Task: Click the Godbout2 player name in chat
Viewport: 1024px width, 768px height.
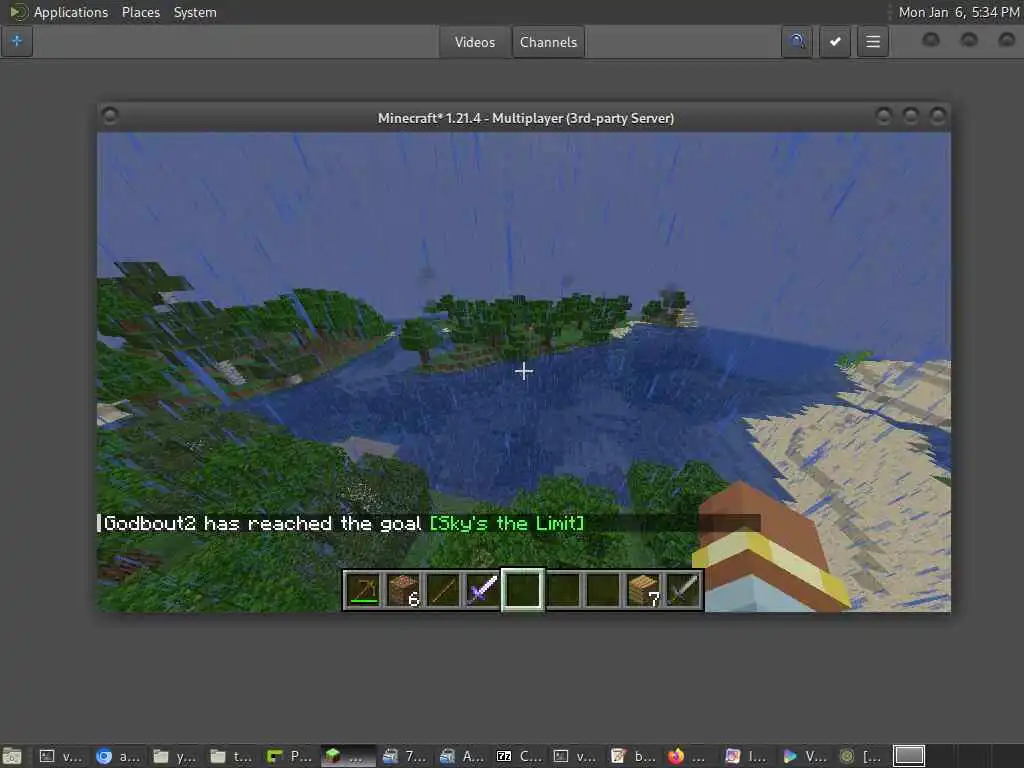Action: click(x=150, y=523)
